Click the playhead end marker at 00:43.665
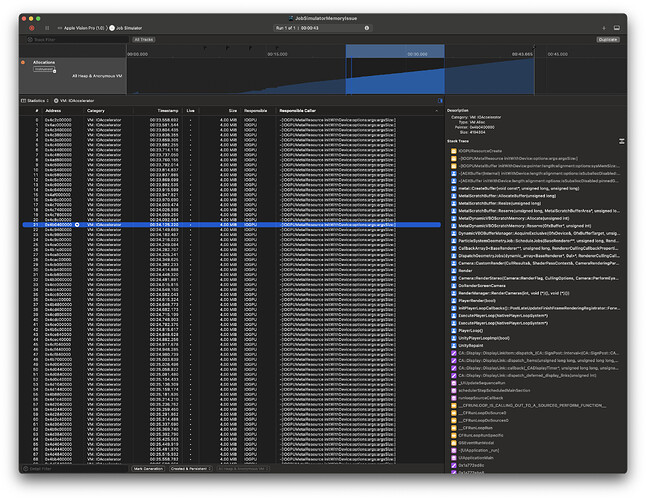This screenshot has height=500, width=647. 534,48
